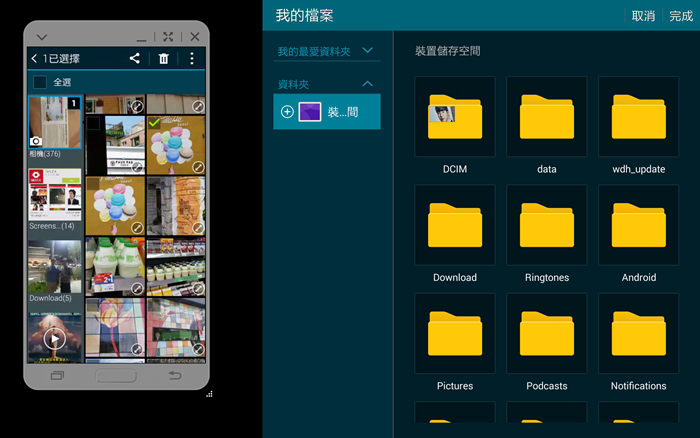Expand the floating gallery window to fullscreen
This screenshot has width=700, height=438.
[168, 37]
